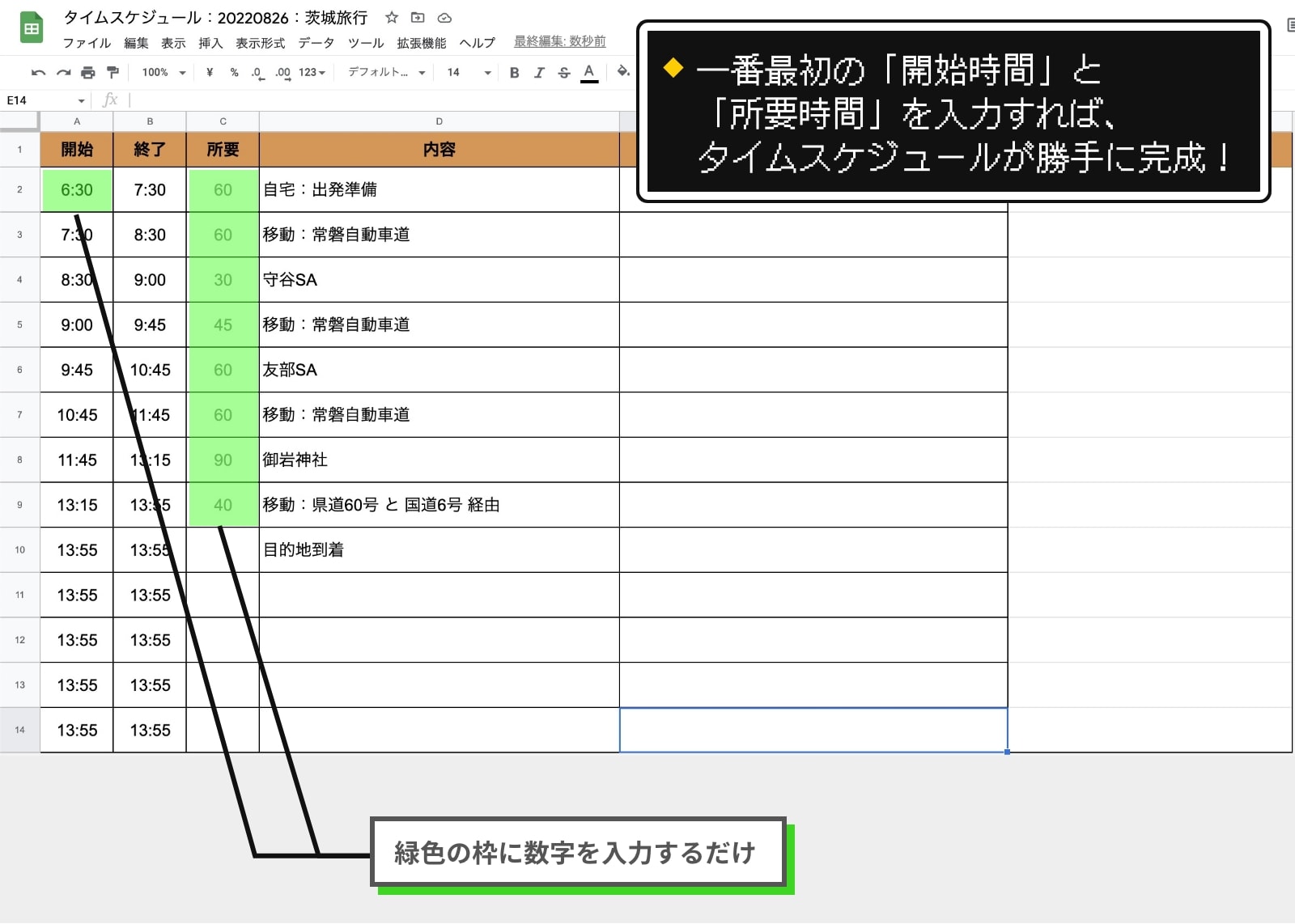1295x924 pixels.
Task: Toggle italic formatting
Action: [x=539, y=73]
